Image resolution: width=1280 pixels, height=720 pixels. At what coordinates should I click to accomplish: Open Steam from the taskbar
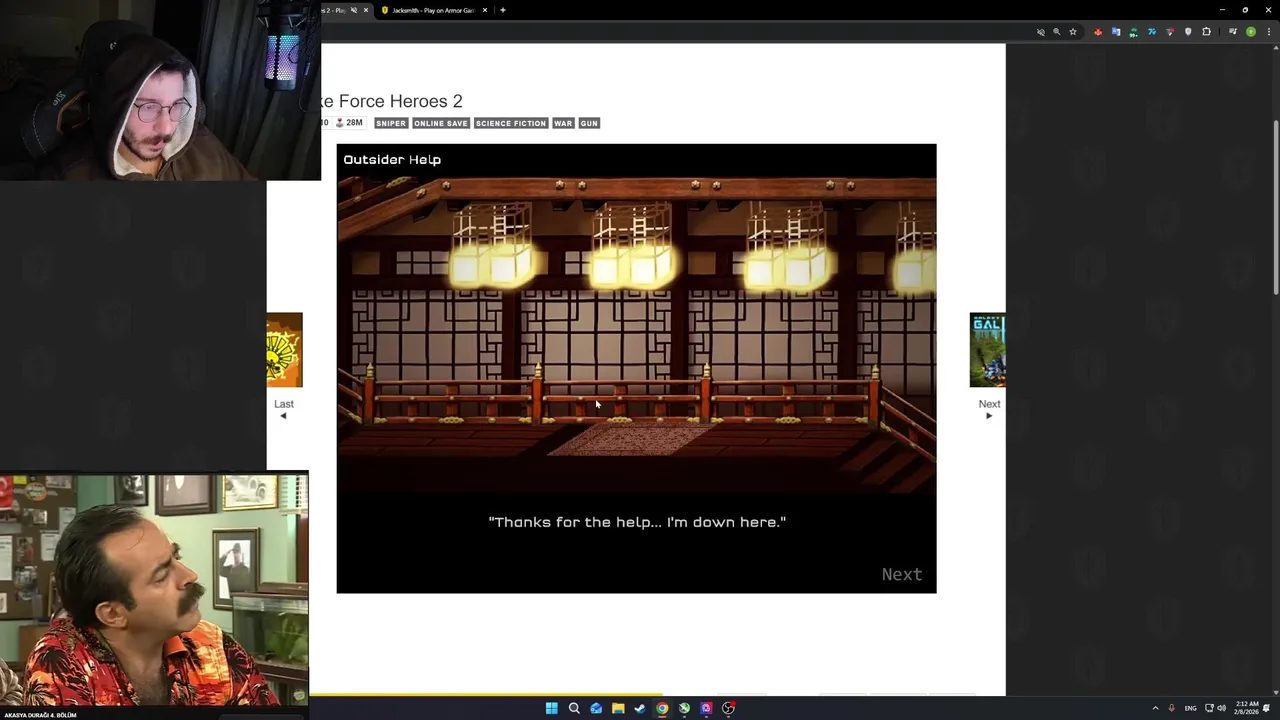640,708
